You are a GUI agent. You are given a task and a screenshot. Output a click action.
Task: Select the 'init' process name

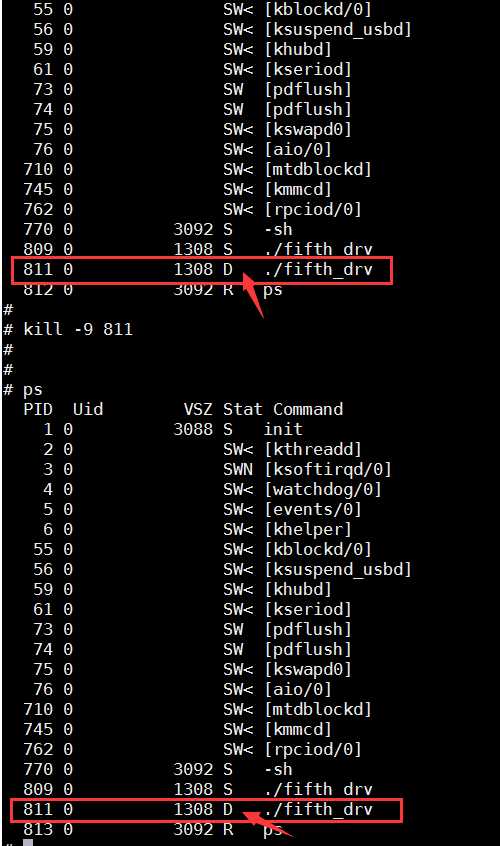[283, 429]
